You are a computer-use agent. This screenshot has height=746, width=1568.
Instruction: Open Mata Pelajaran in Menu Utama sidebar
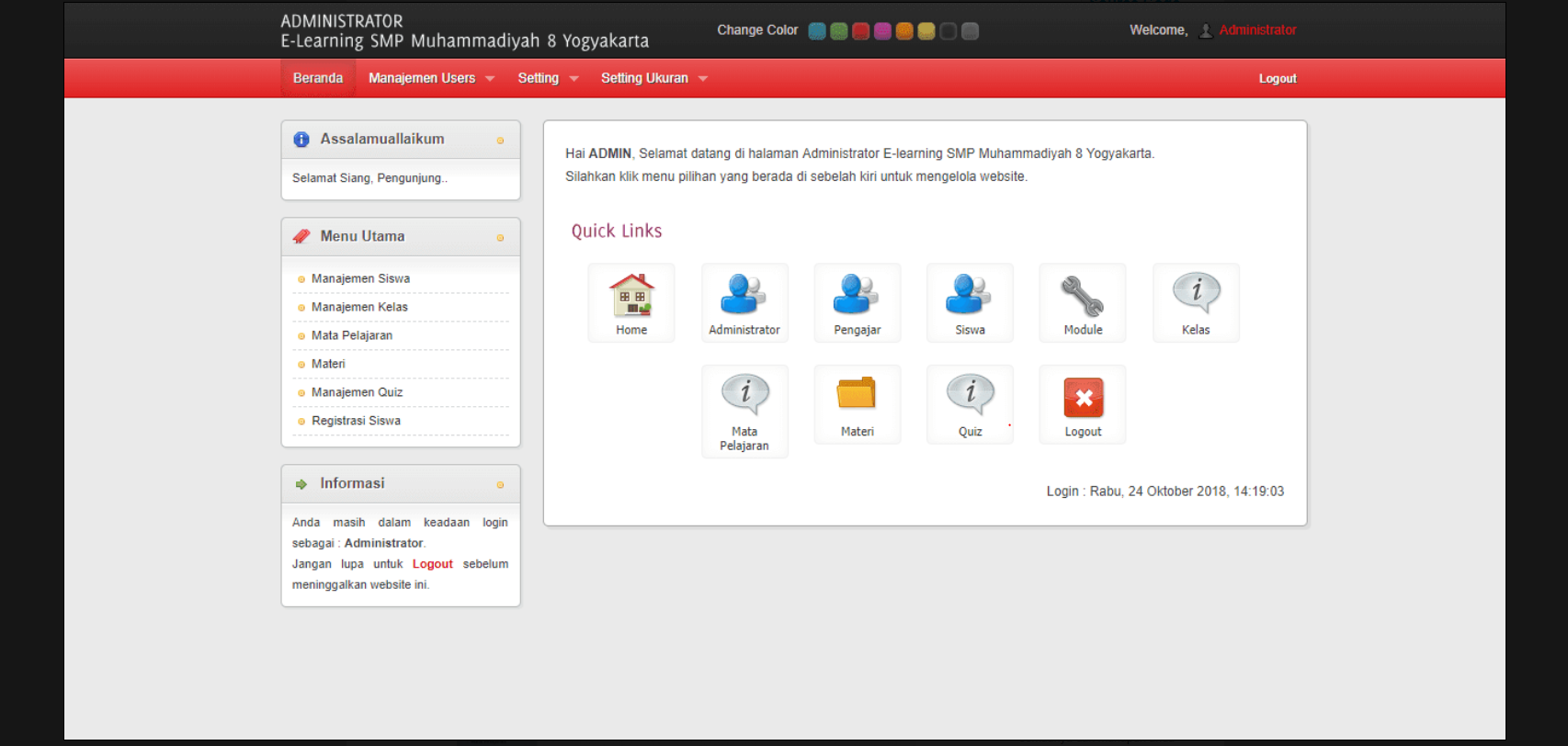352,335
